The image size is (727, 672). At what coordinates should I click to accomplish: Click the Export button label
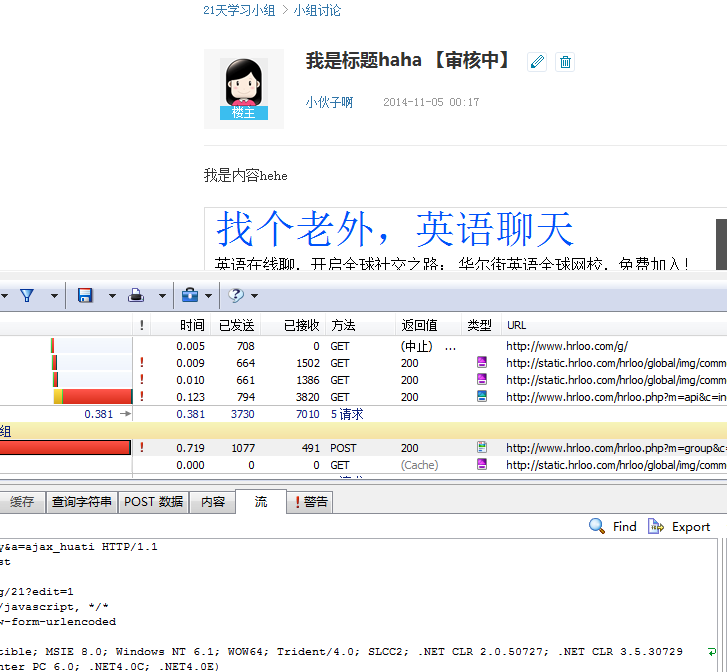(691, 526)
